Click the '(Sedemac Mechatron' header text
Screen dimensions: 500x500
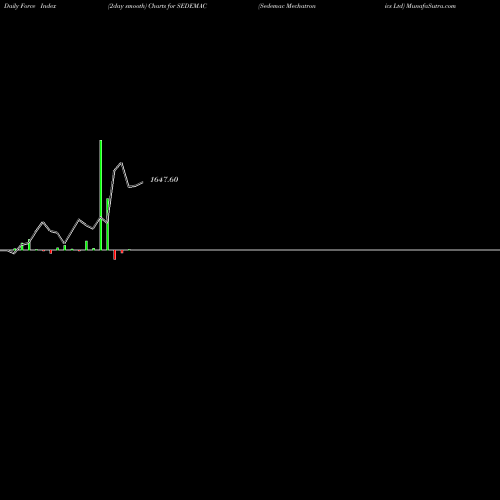(287, 6)
